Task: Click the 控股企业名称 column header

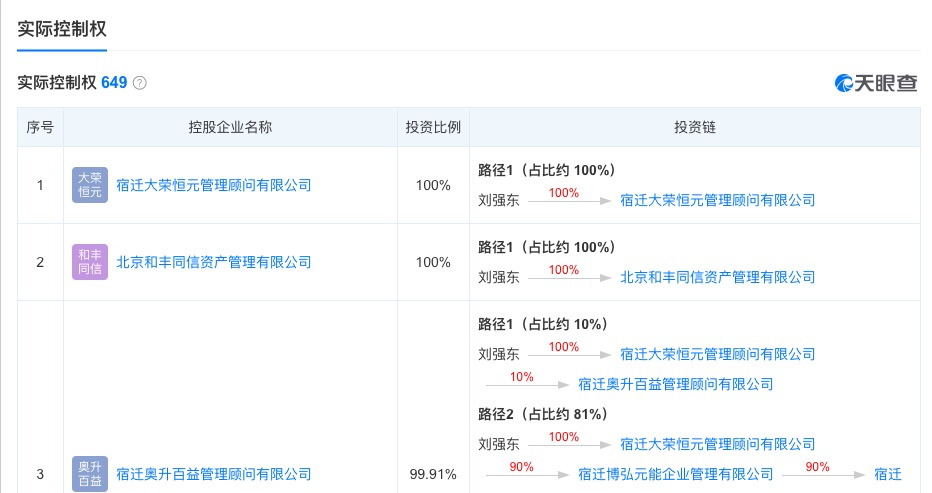Action: 230,128
